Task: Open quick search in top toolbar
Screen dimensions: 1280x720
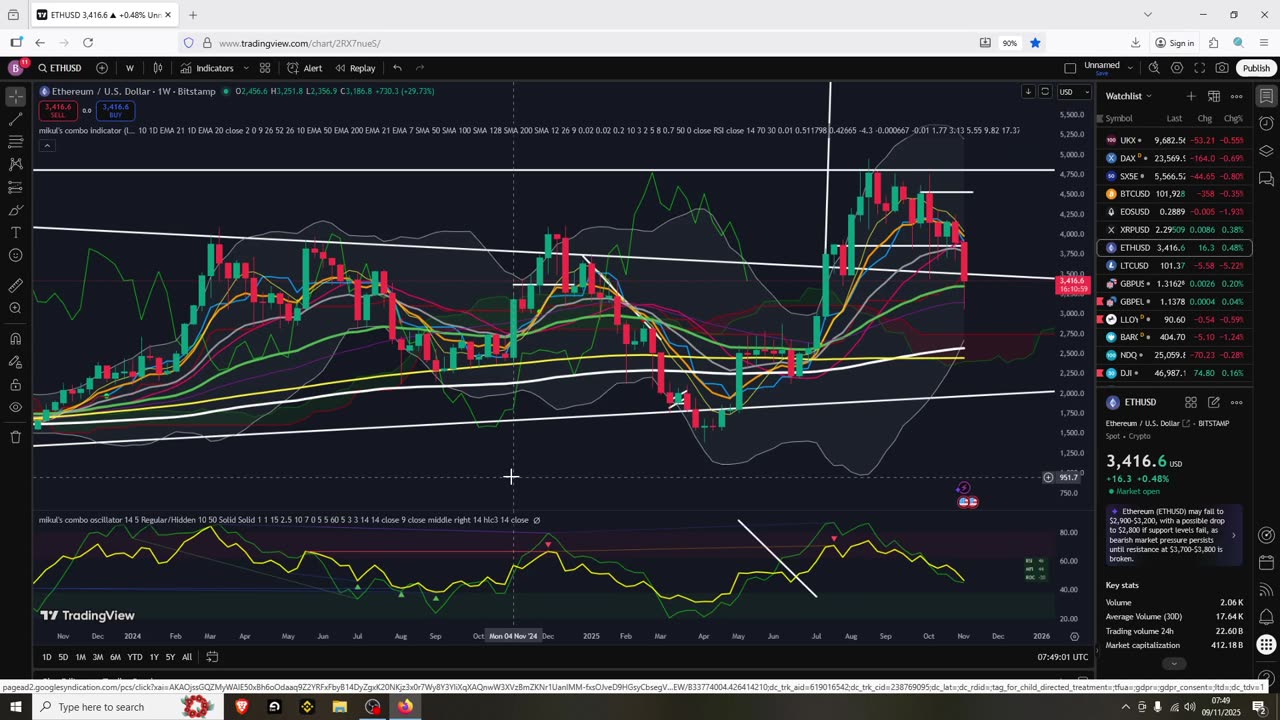Action: (1154, 68)
